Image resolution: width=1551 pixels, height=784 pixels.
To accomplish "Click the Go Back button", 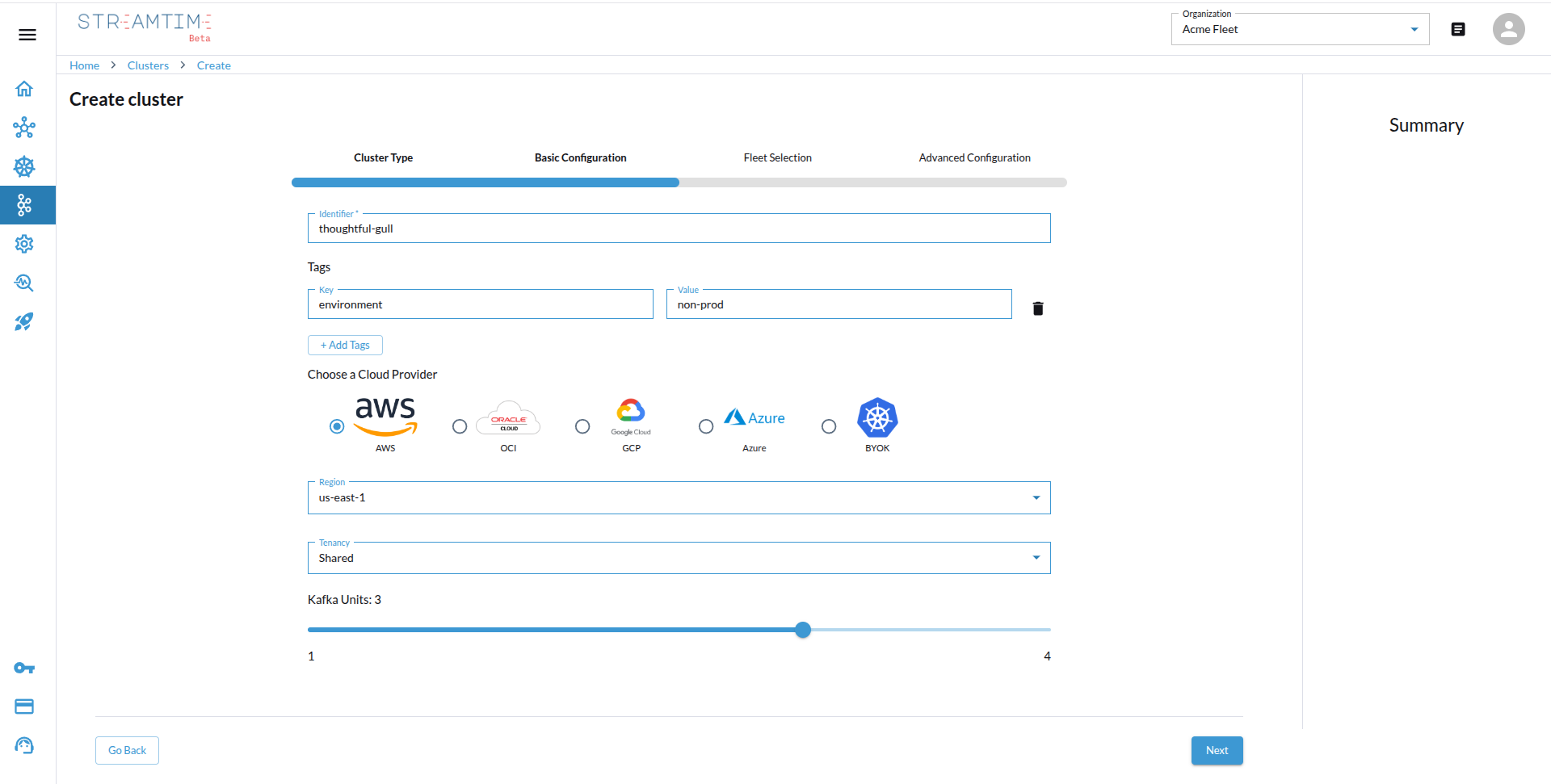I will pyautogui.click(x=127, y=750).
